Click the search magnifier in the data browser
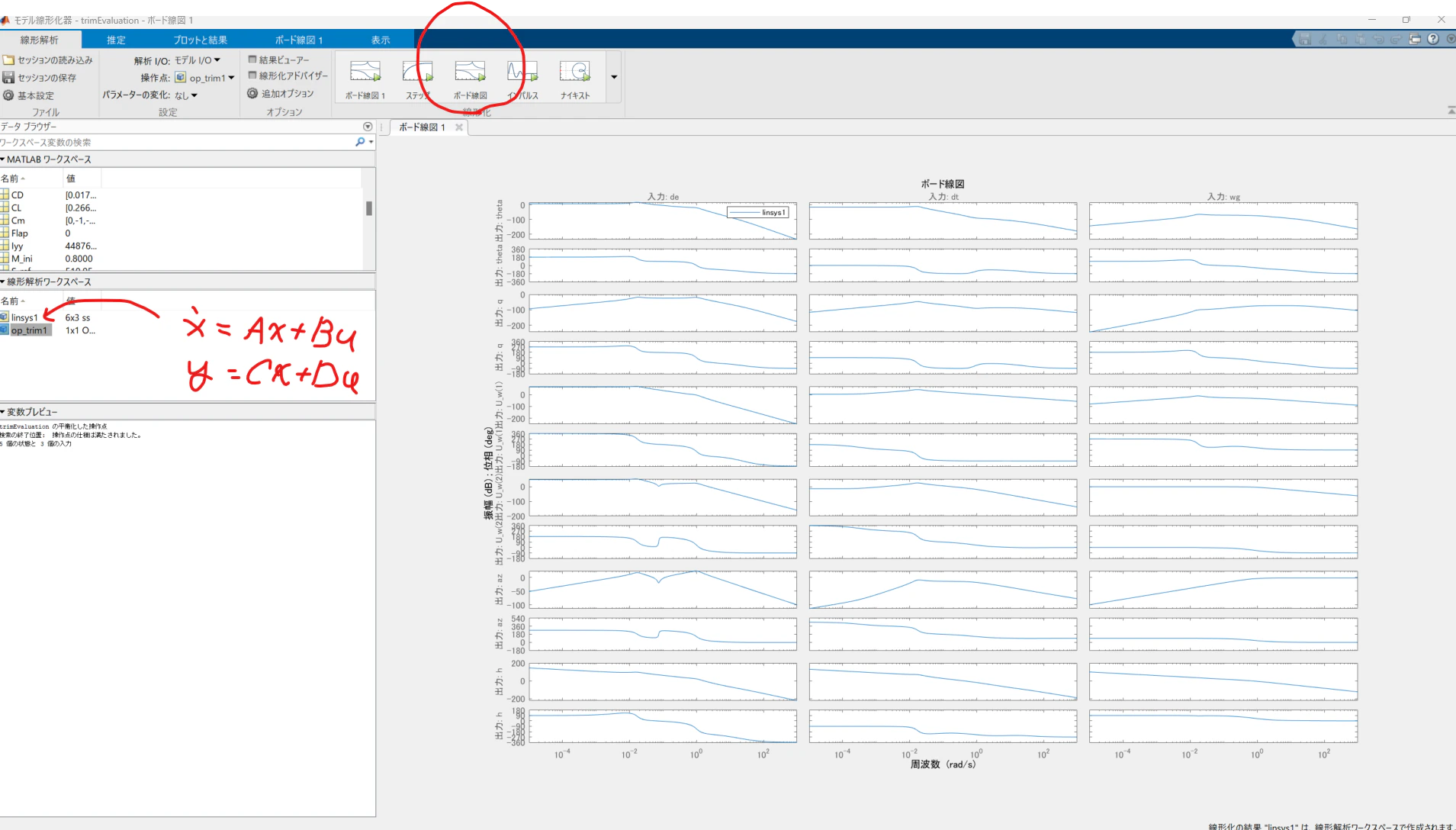Screen dimensions: 1456x830 click(358, 142)
